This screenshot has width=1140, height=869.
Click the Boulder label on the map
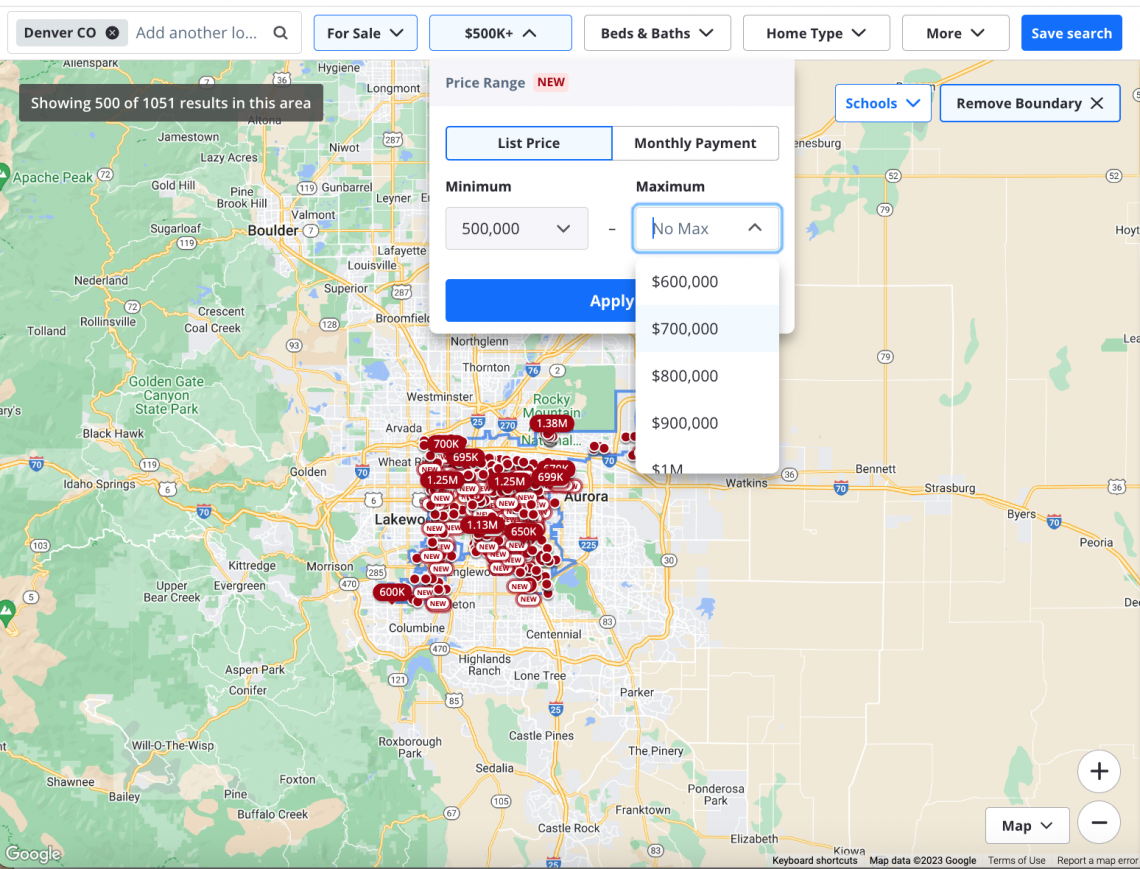point(273,231)
